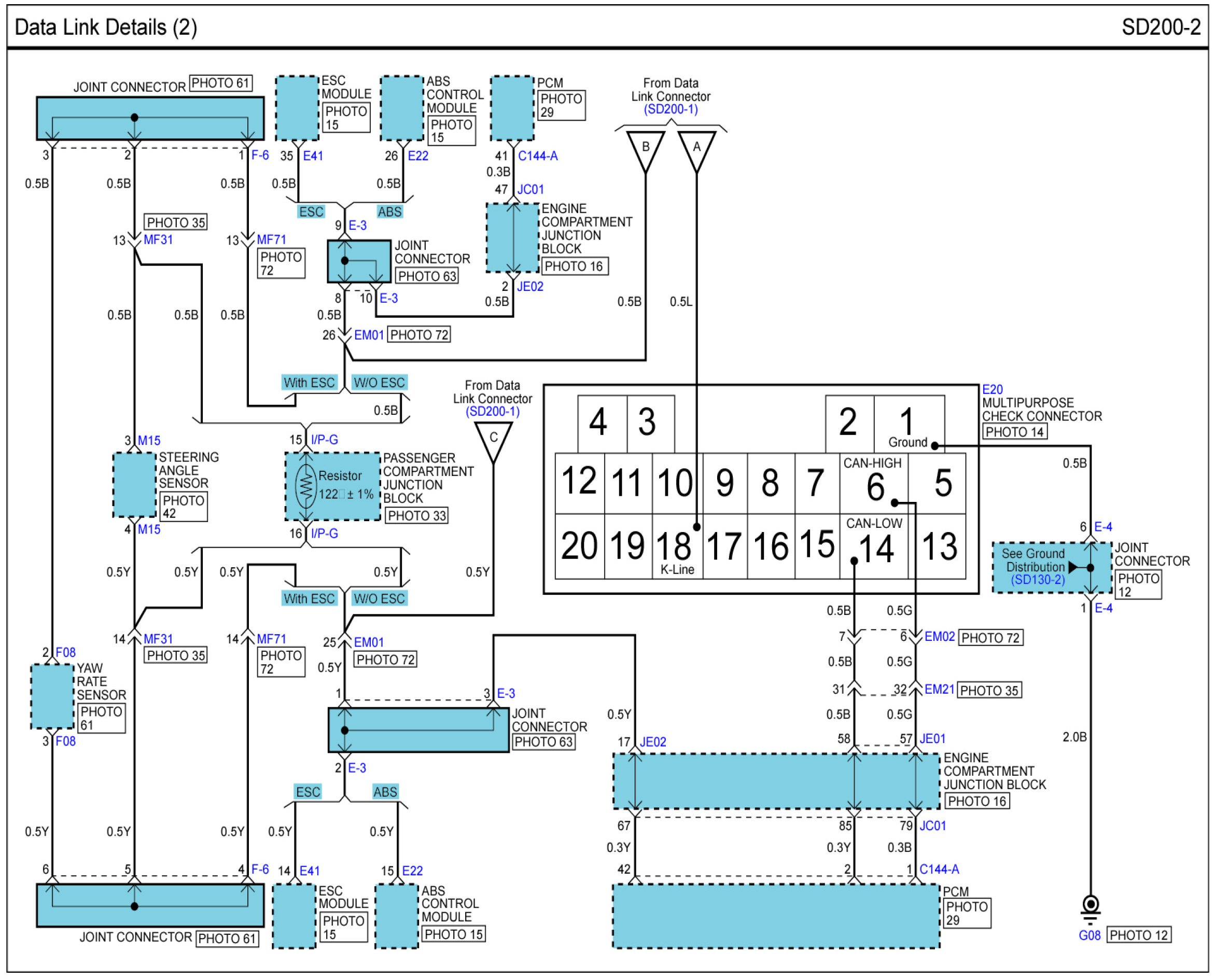Click PHOTO 33 reference for passenger junction block
1215x980 pixels.
[x=417, y=515]
